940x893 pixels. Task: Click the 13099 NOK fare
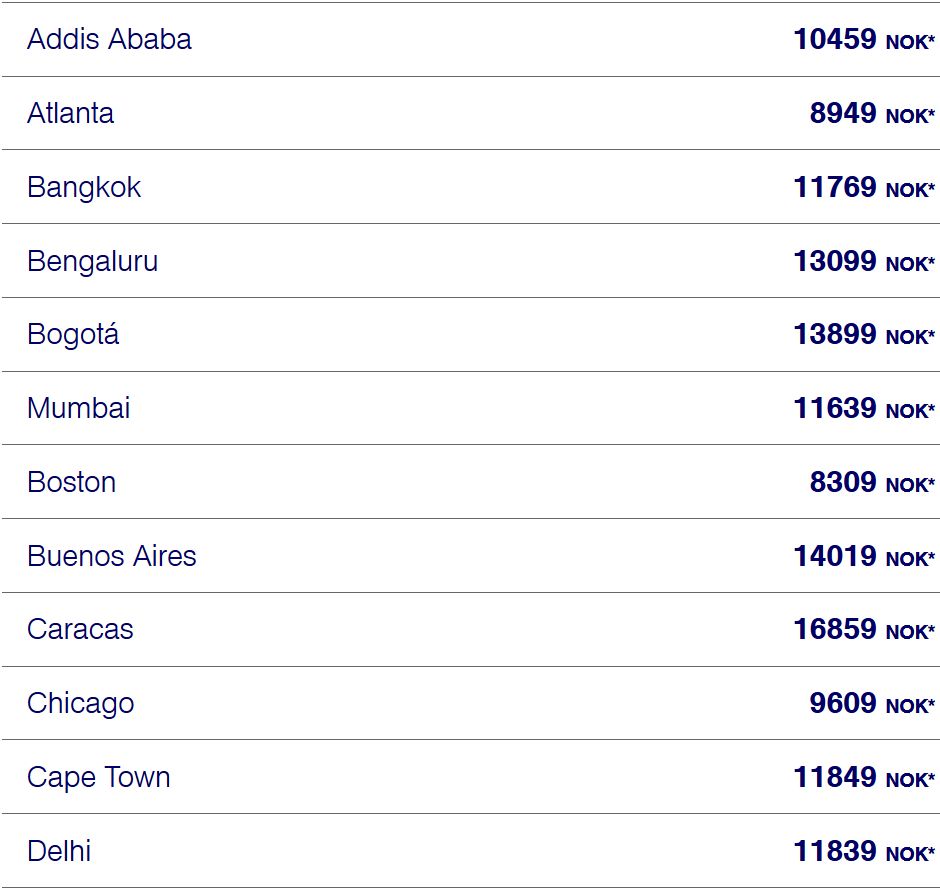[x=864, y=261]
